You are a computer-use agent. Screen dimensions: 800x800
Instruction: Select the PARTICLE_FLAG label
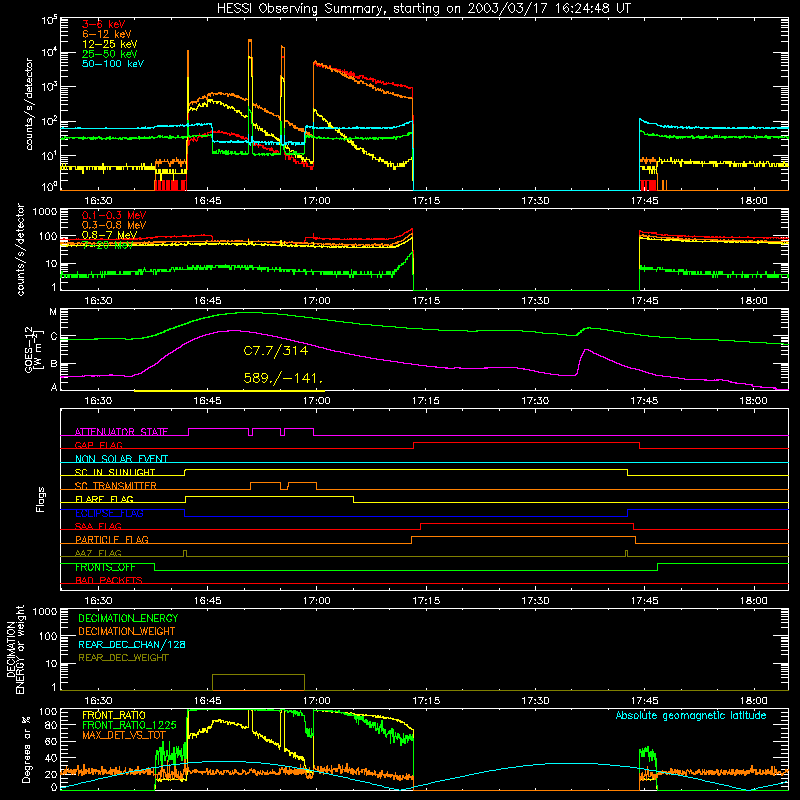(112, 539)
